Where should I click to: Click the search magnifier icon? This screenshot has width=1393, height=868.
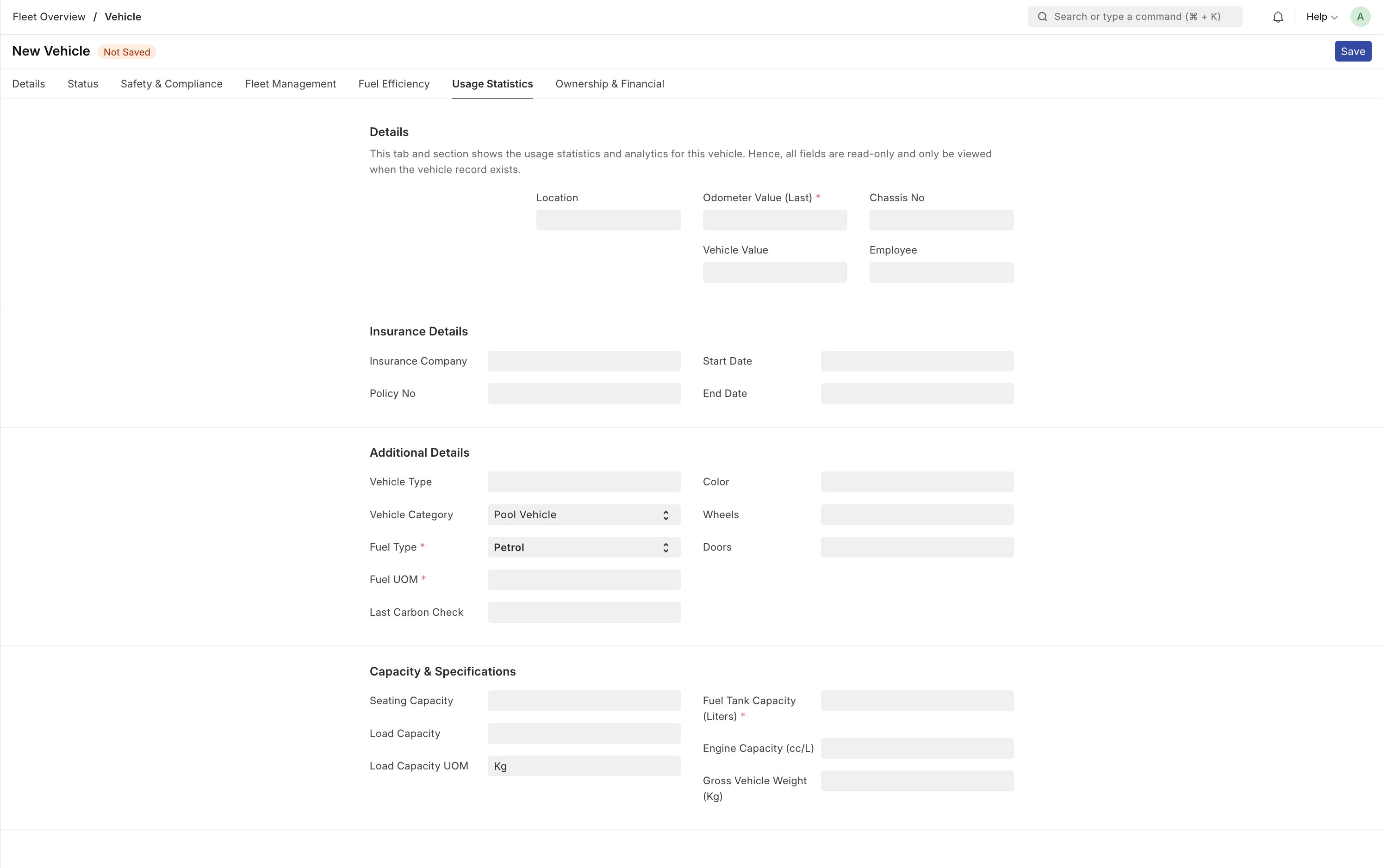pos(1042,16)
